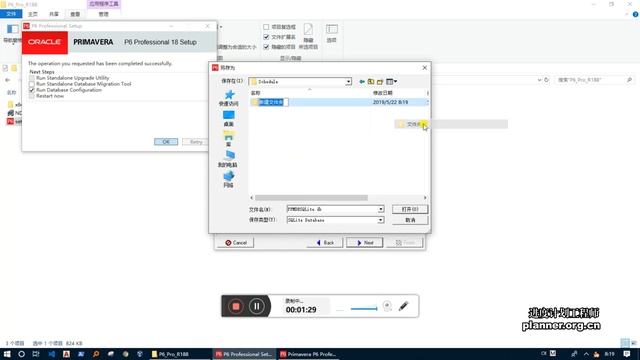The height and width of the screenshot is (360, 640).
Task: Click Next in database configuration wizard
Action: [x=364, y=242]
